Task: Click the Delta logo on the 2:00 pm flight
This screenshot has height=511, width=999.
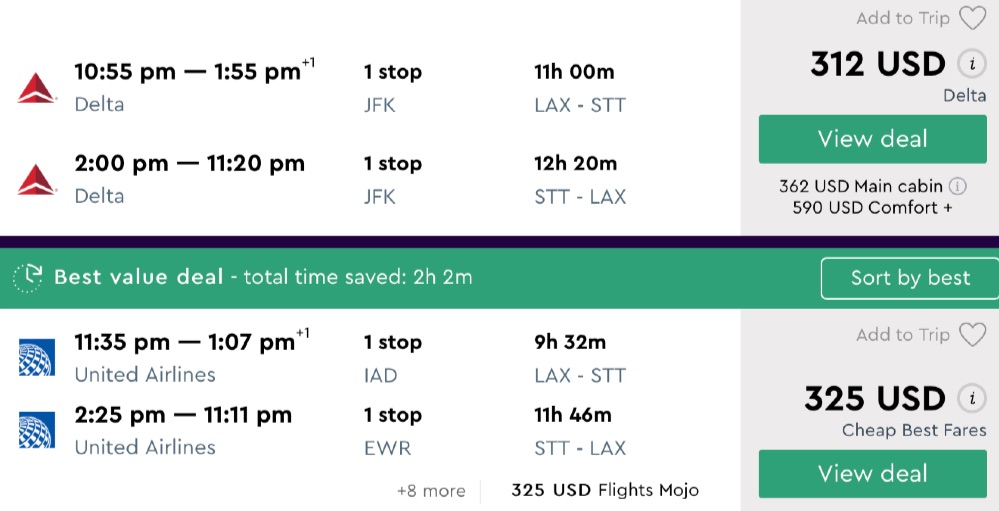Action: [x=37, y=179]
